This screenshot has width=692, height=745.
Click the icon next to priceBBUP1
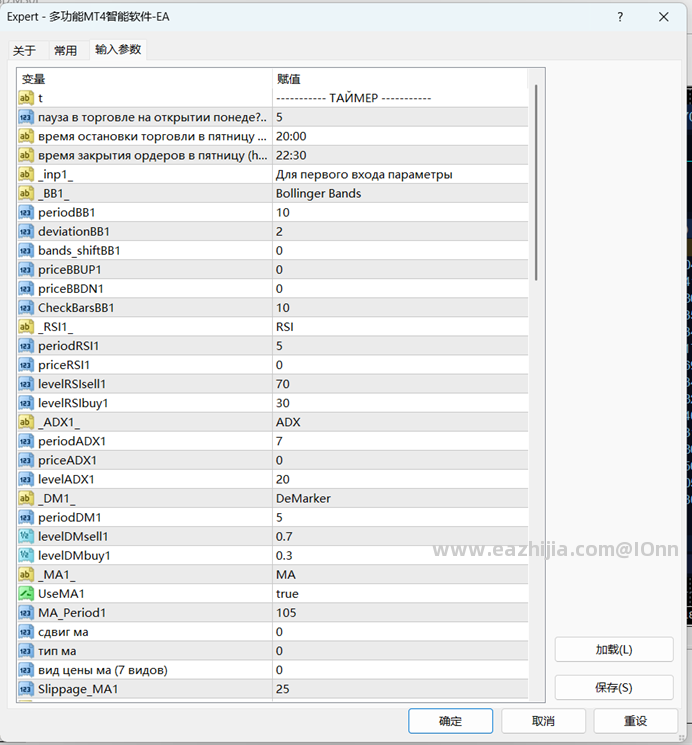[26, 269]
